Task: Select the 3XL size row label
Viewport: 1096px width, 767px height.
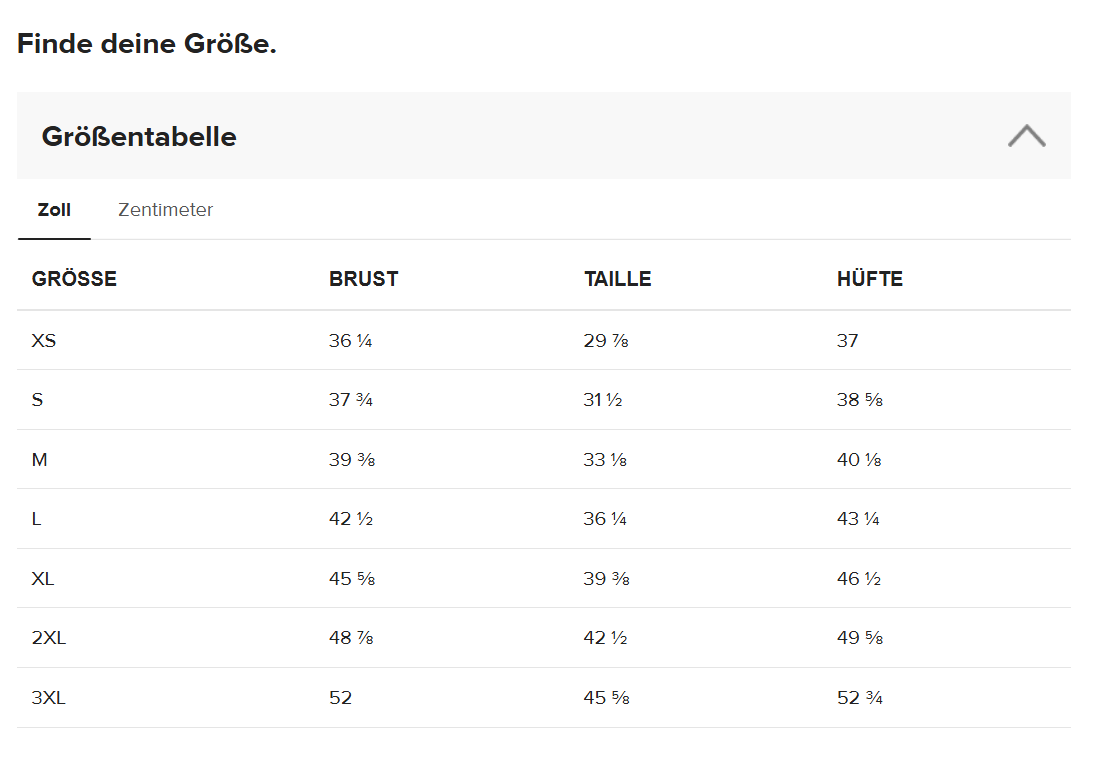Action: [48, 698]
